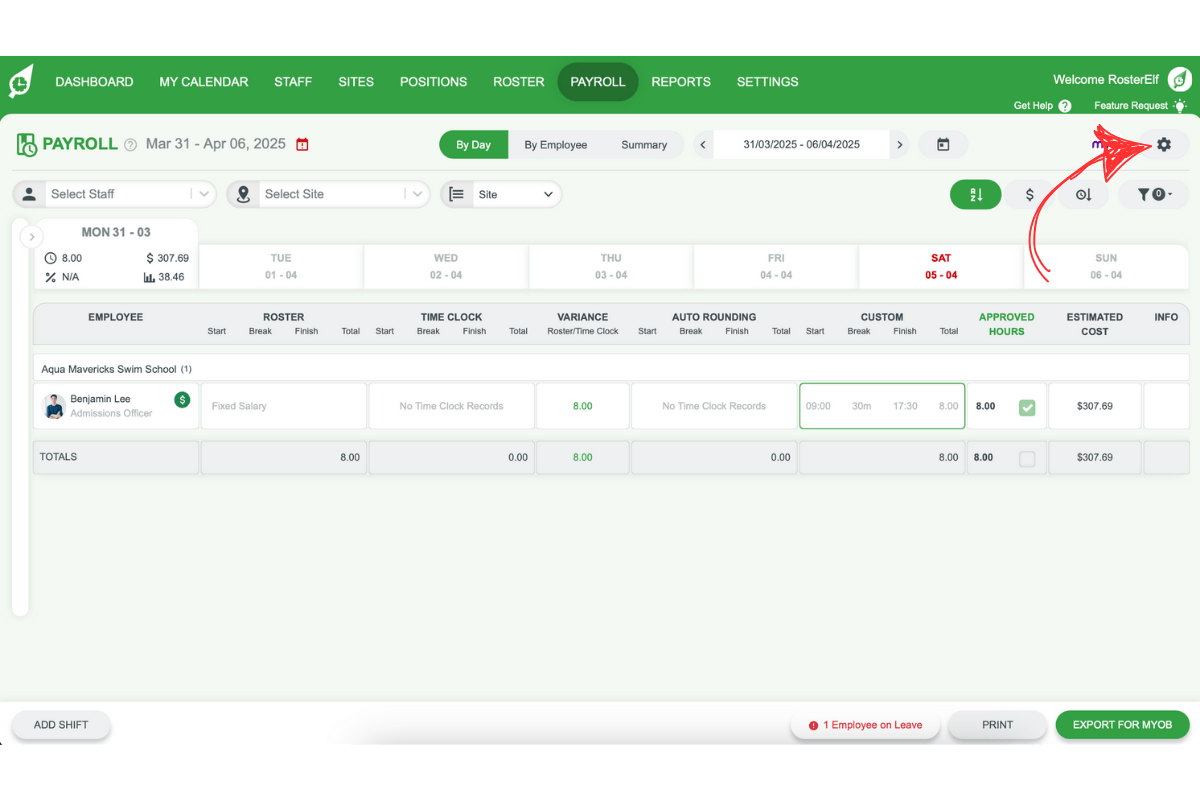Click the Get Help question mark icon
Image resolution: width=1200 pixels, height=800 pixels.
tap(1064, 105)
